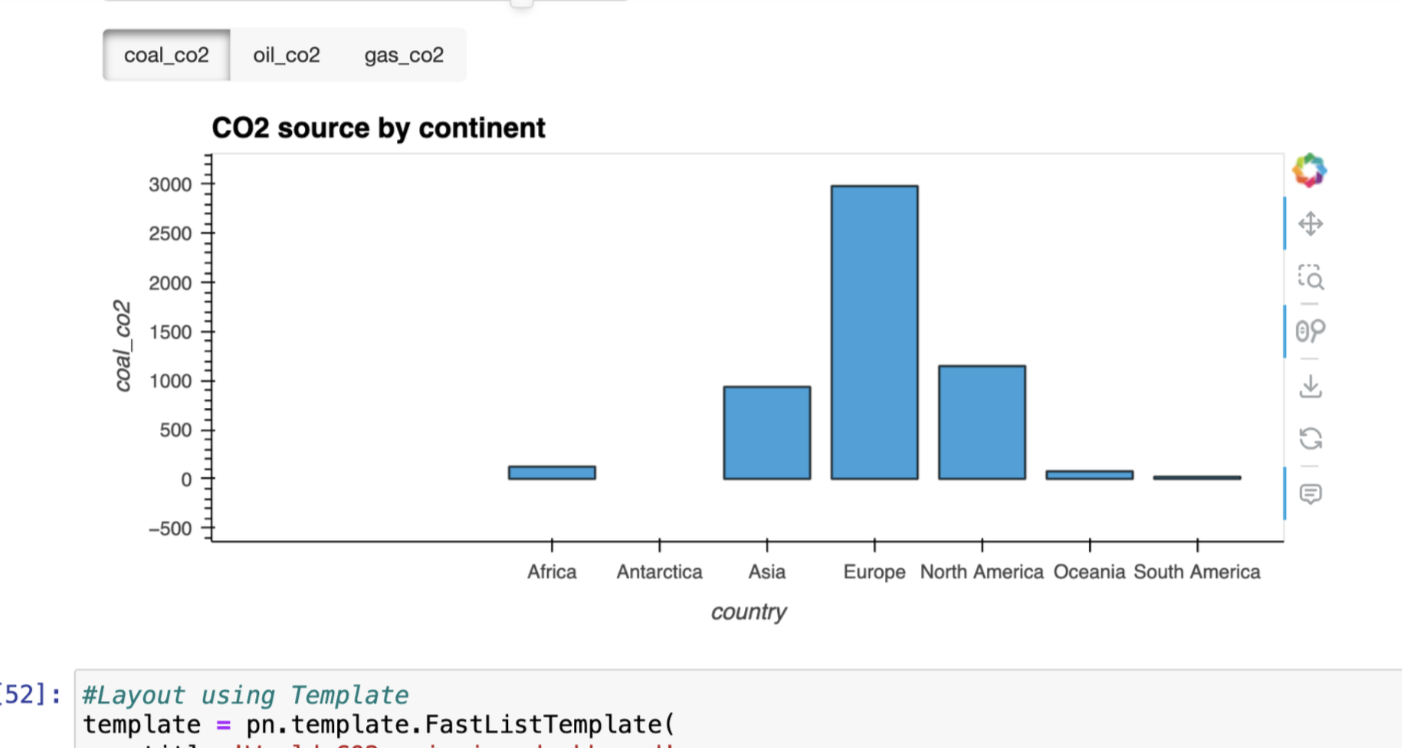The width and height of the screenshot is (1402, 748).
Task: Reset the plot view
Action: pyautogui.click(x=1310, y=438)
